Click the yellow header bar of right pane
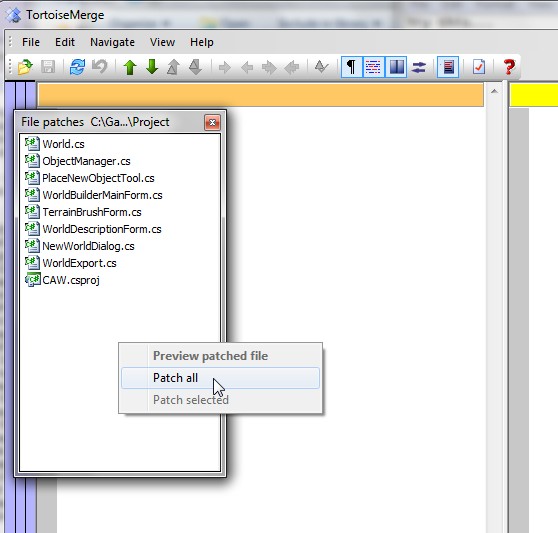 [534, 95]
